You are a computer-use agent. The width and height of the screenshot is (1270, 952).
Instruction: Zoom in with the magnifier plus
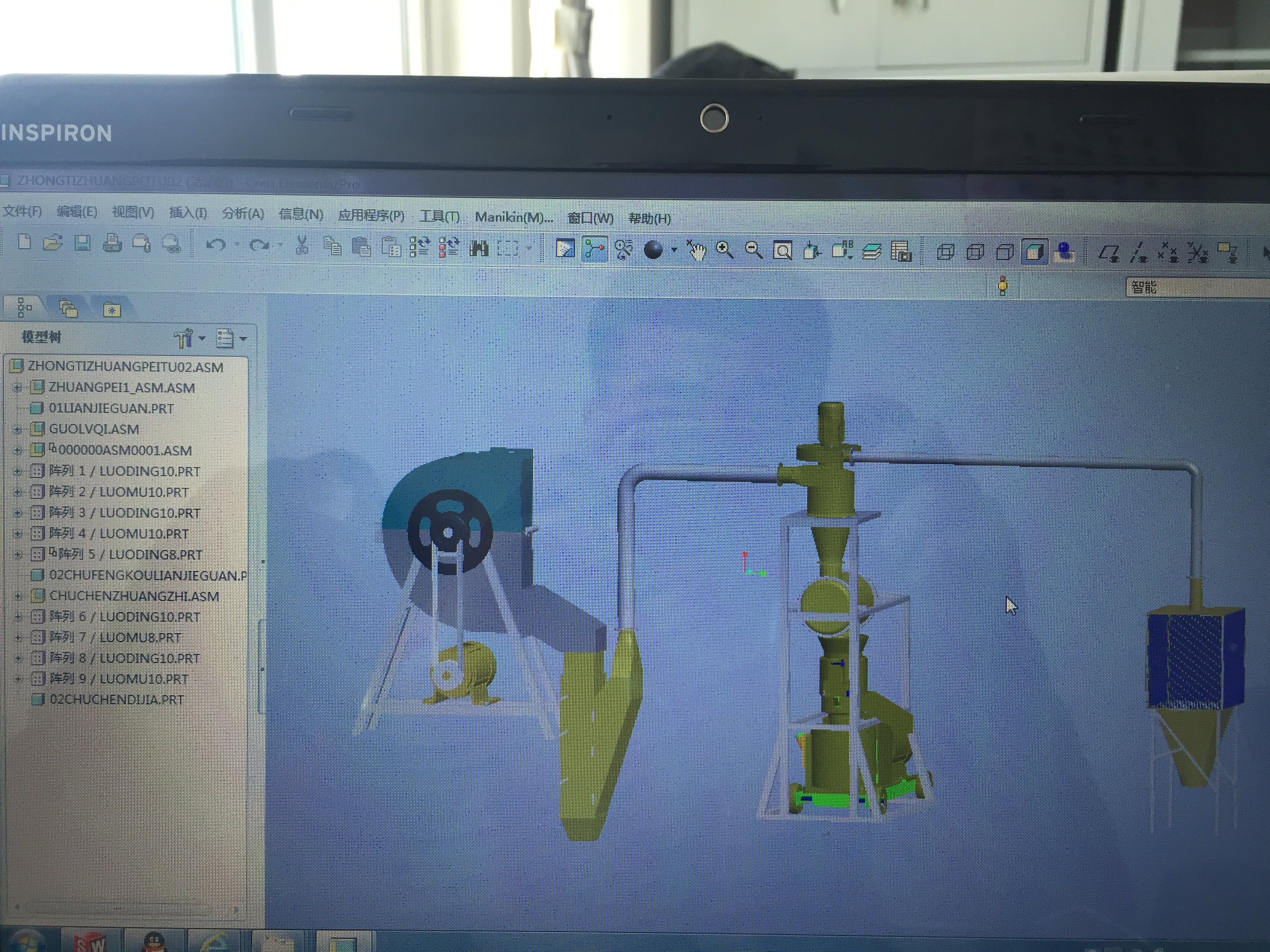click(x=724, y=250)
